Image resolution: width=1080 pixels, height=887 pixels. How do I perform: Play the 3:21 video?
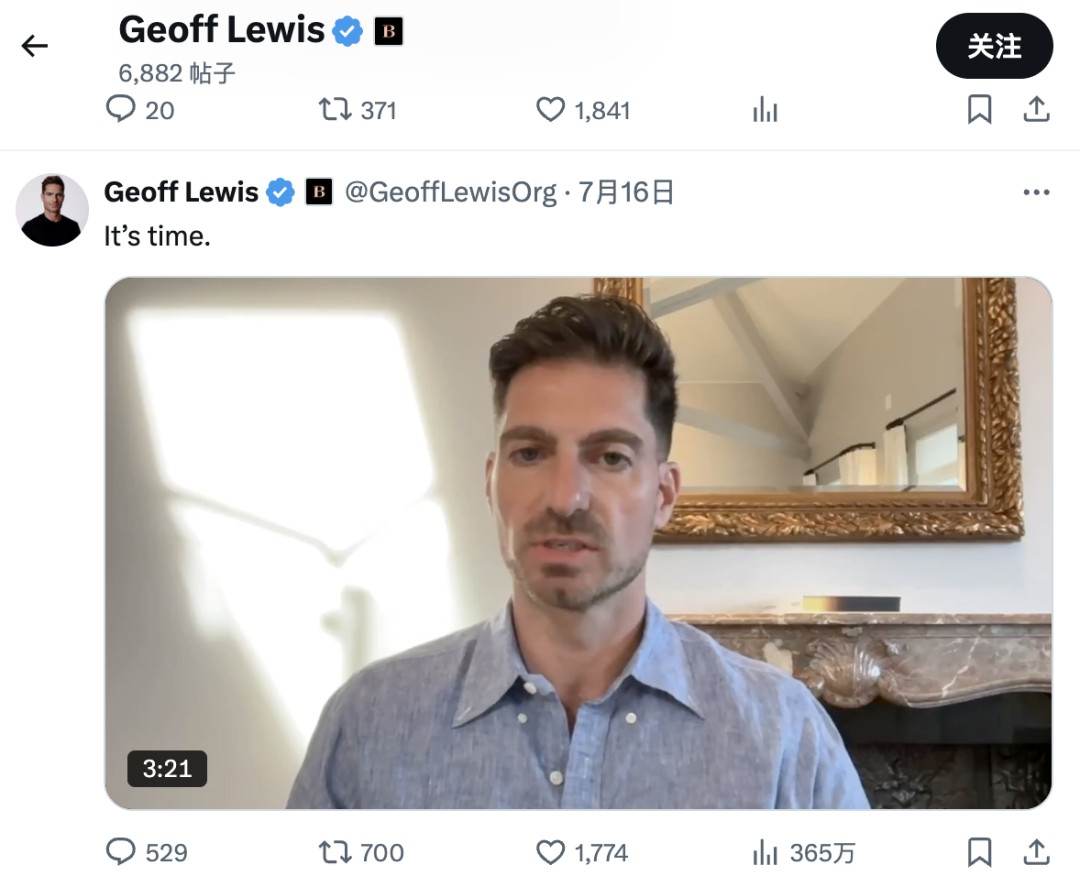(578, 543)
